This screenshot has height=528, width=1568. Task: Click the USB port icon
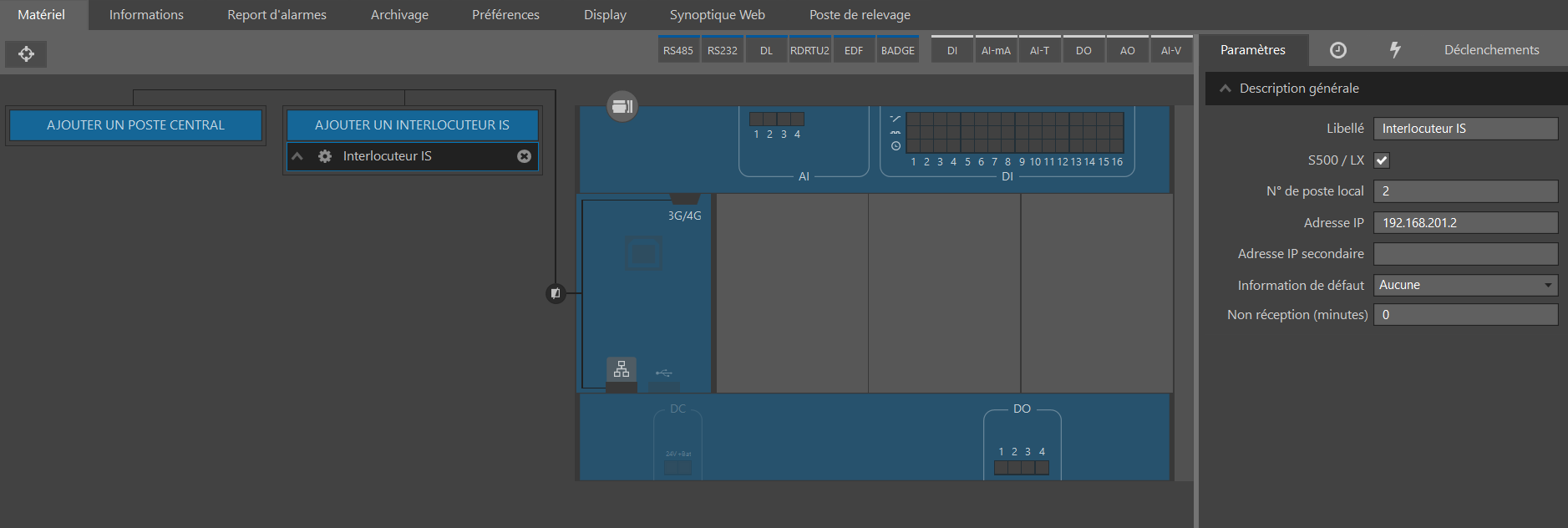664,373
